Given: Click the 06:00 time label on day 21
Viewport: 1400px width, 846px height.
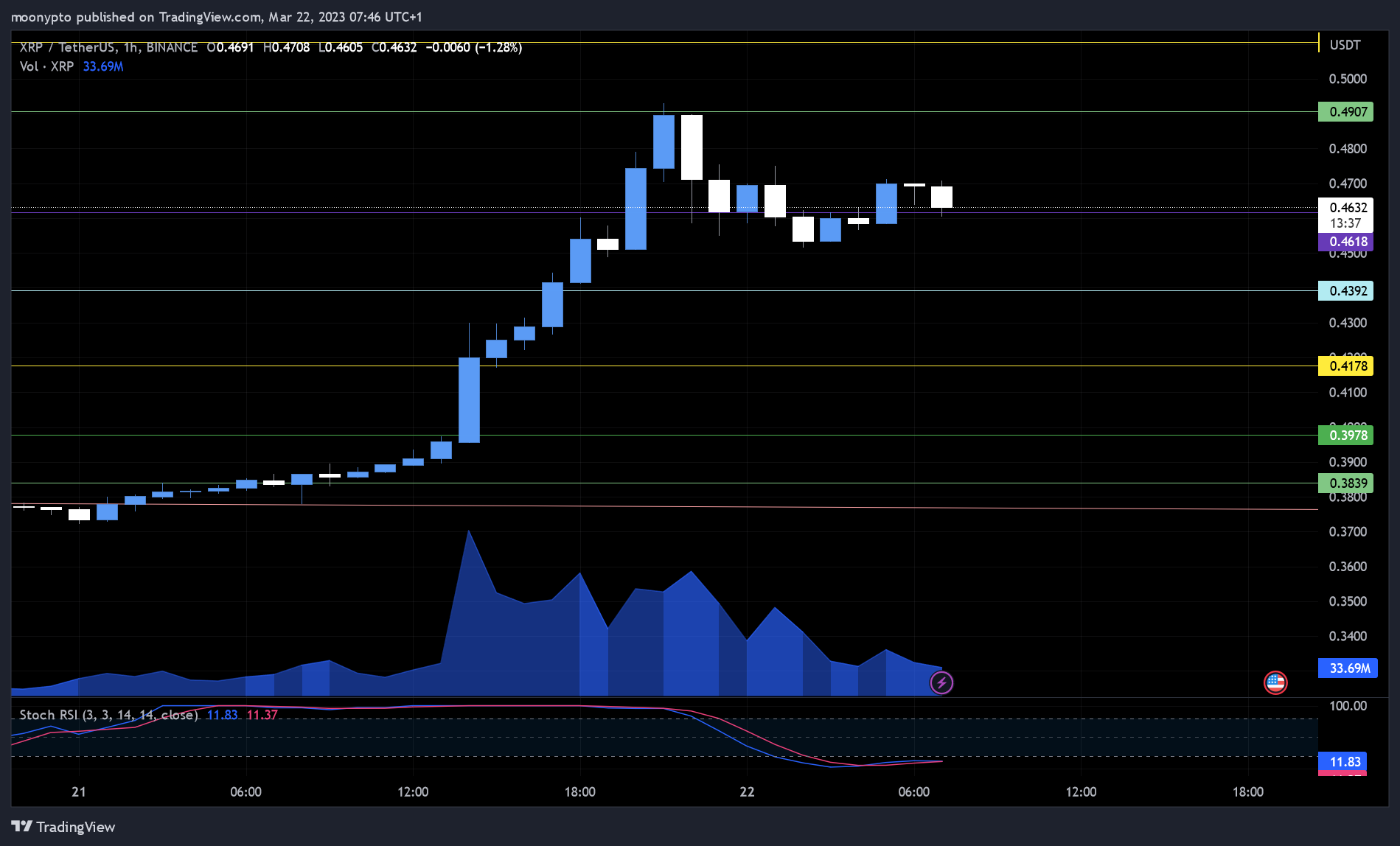Looking at the screenshot, I should point(245,792).
